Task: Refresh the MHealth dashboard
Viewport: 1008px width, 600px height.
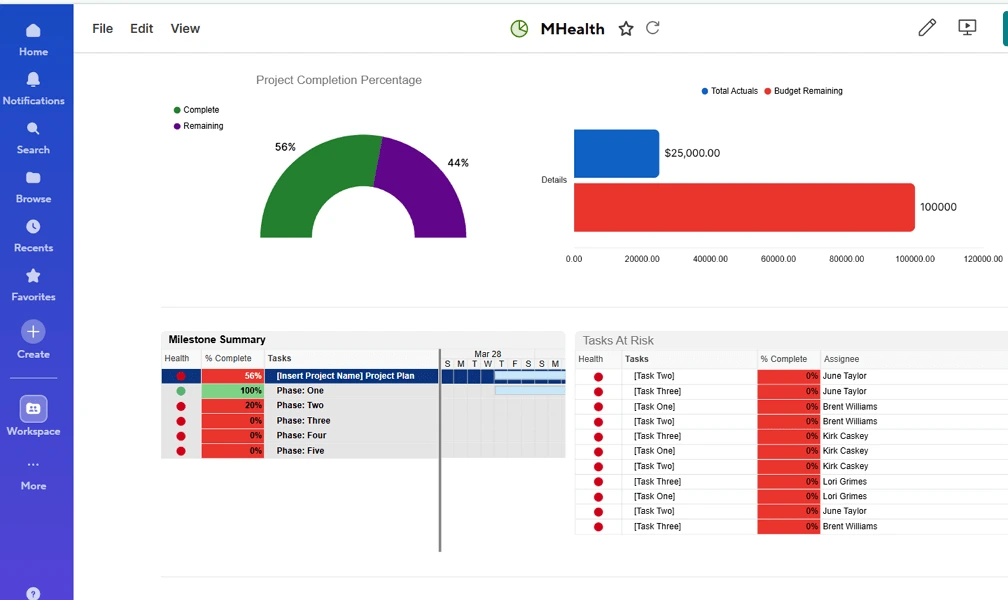Action: (x=652, y=28)
